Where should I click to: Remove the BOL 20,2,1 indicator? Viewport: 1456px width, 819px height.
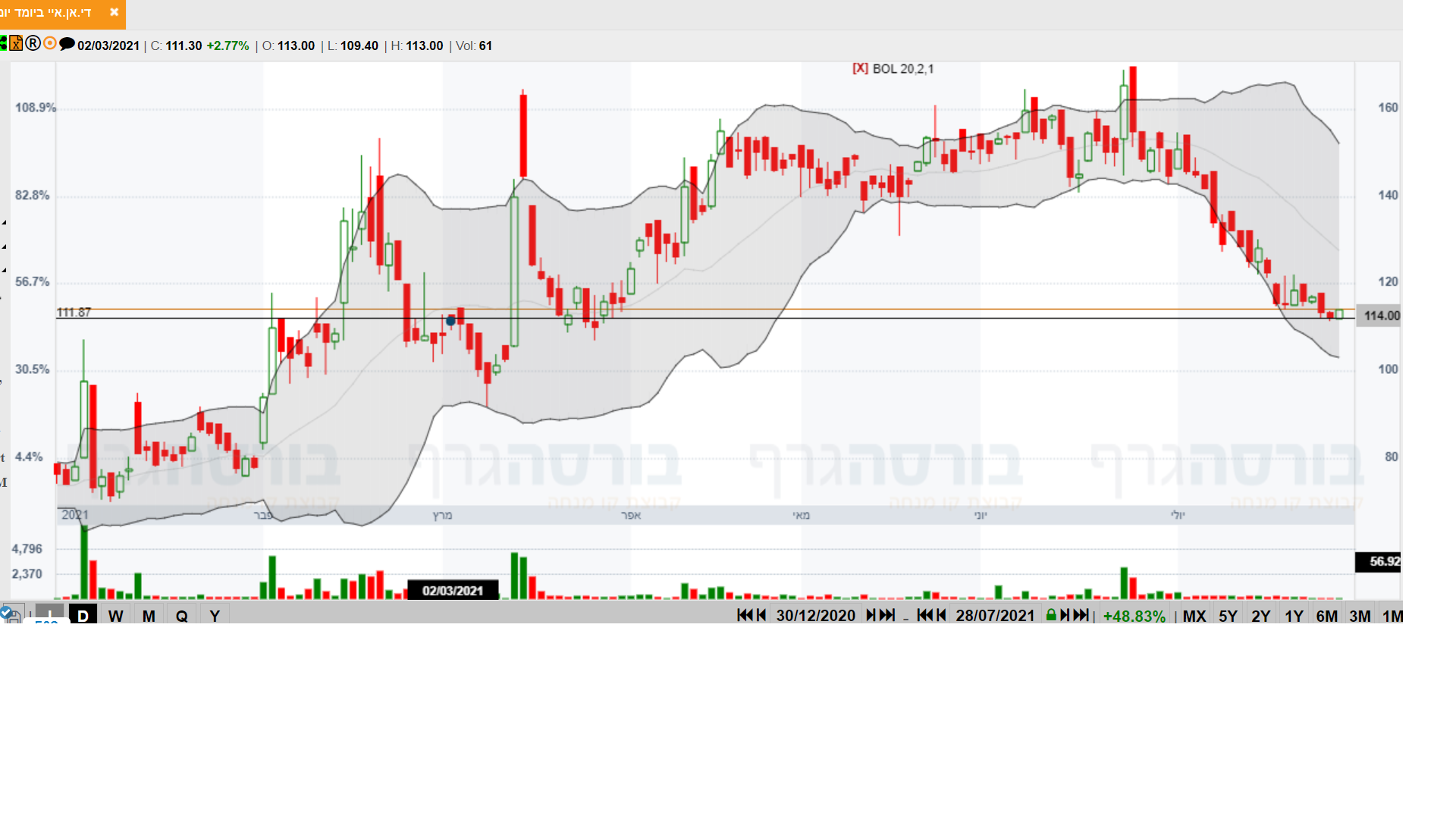click(x=860, y=68)
